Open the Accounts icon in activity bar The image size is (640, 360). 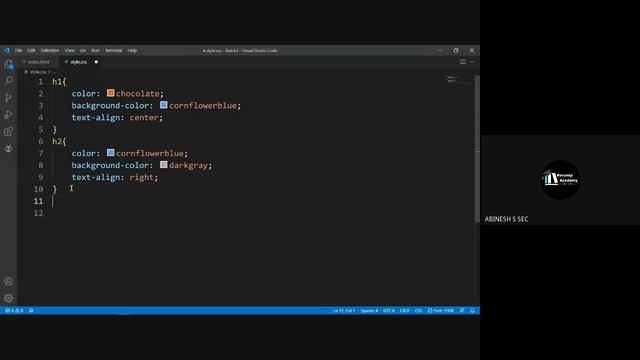(9, 281)
